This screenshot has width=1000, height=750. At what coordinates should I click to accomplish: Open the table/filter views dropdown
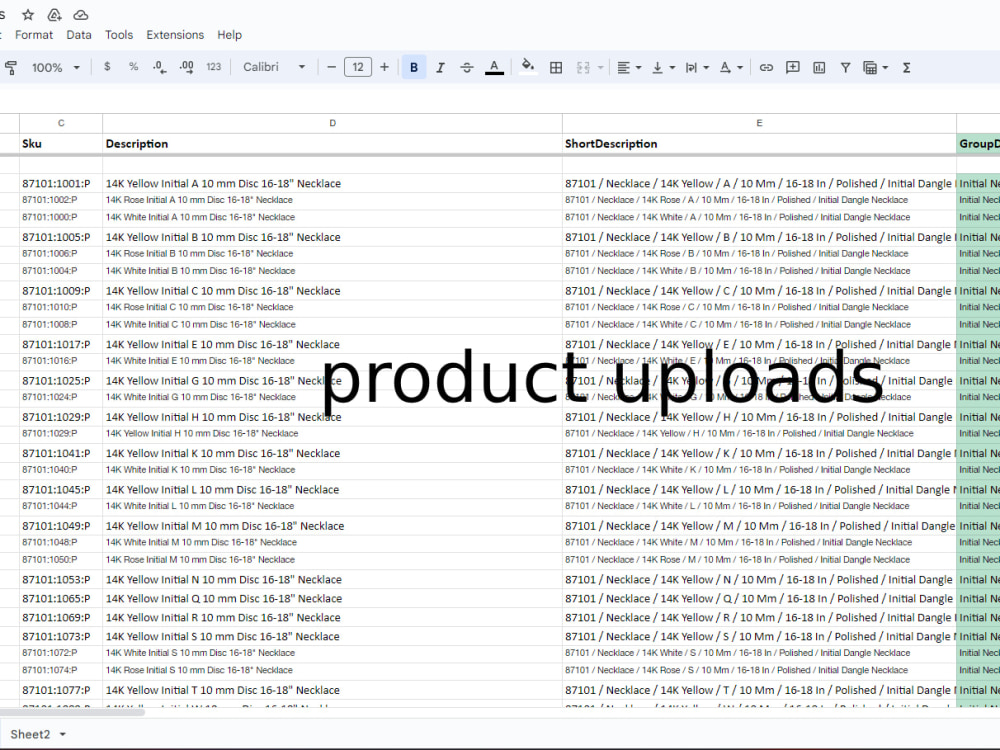pos(876,68)
